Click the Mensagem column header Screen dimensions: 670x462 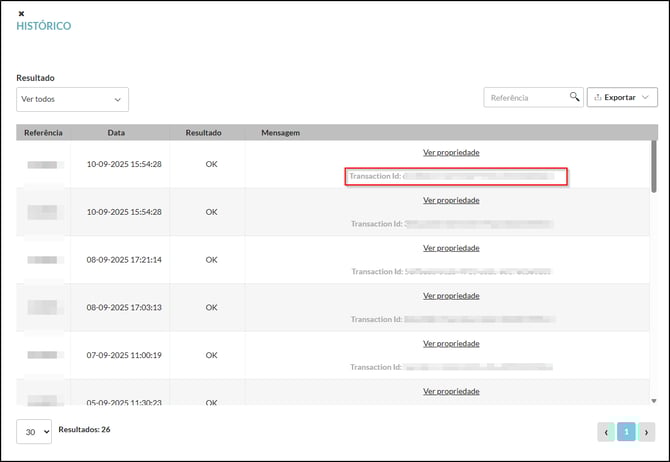click(280, 132)
